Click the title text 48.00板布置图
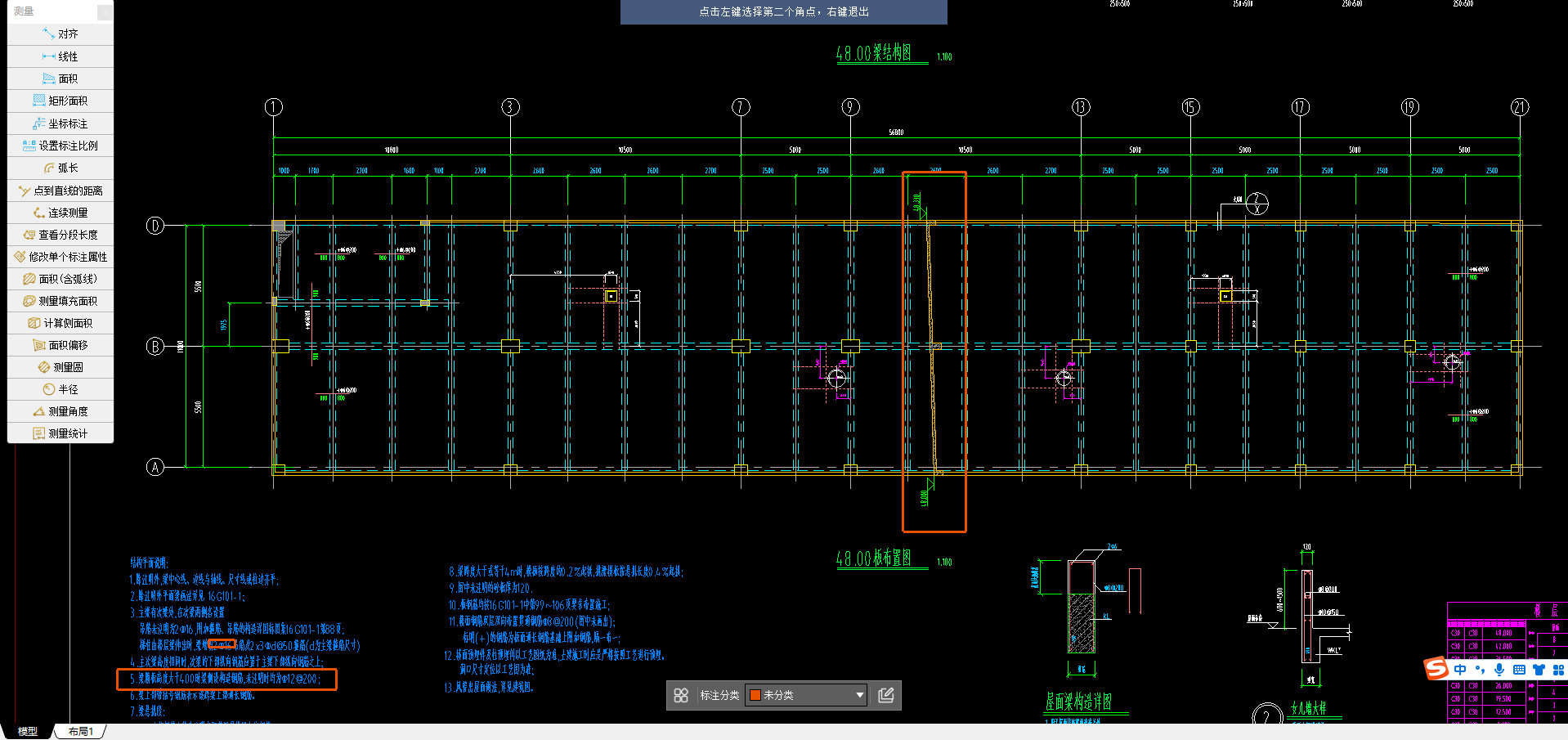 click(873, 558)
